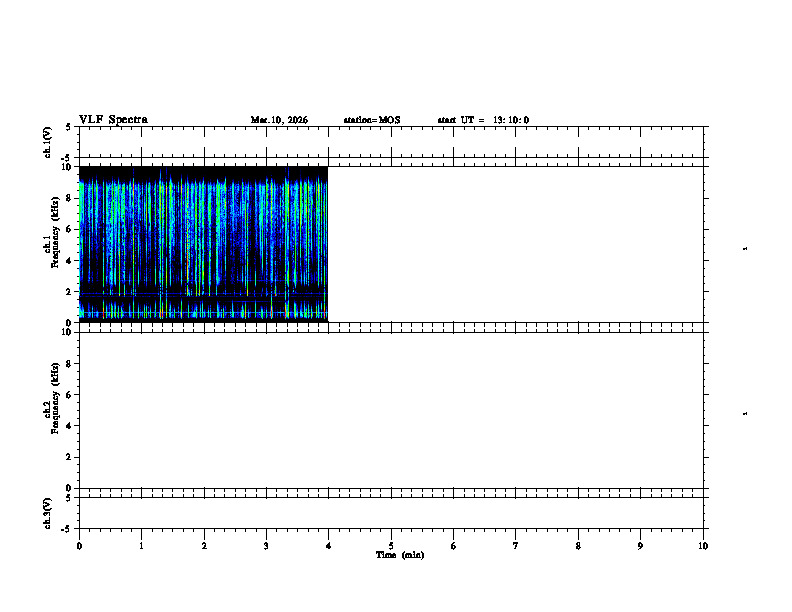Screen dimensions: 792x612
Task: Click the "5" tick on the ch.1(V) axis
Action: tap(69, 127)
